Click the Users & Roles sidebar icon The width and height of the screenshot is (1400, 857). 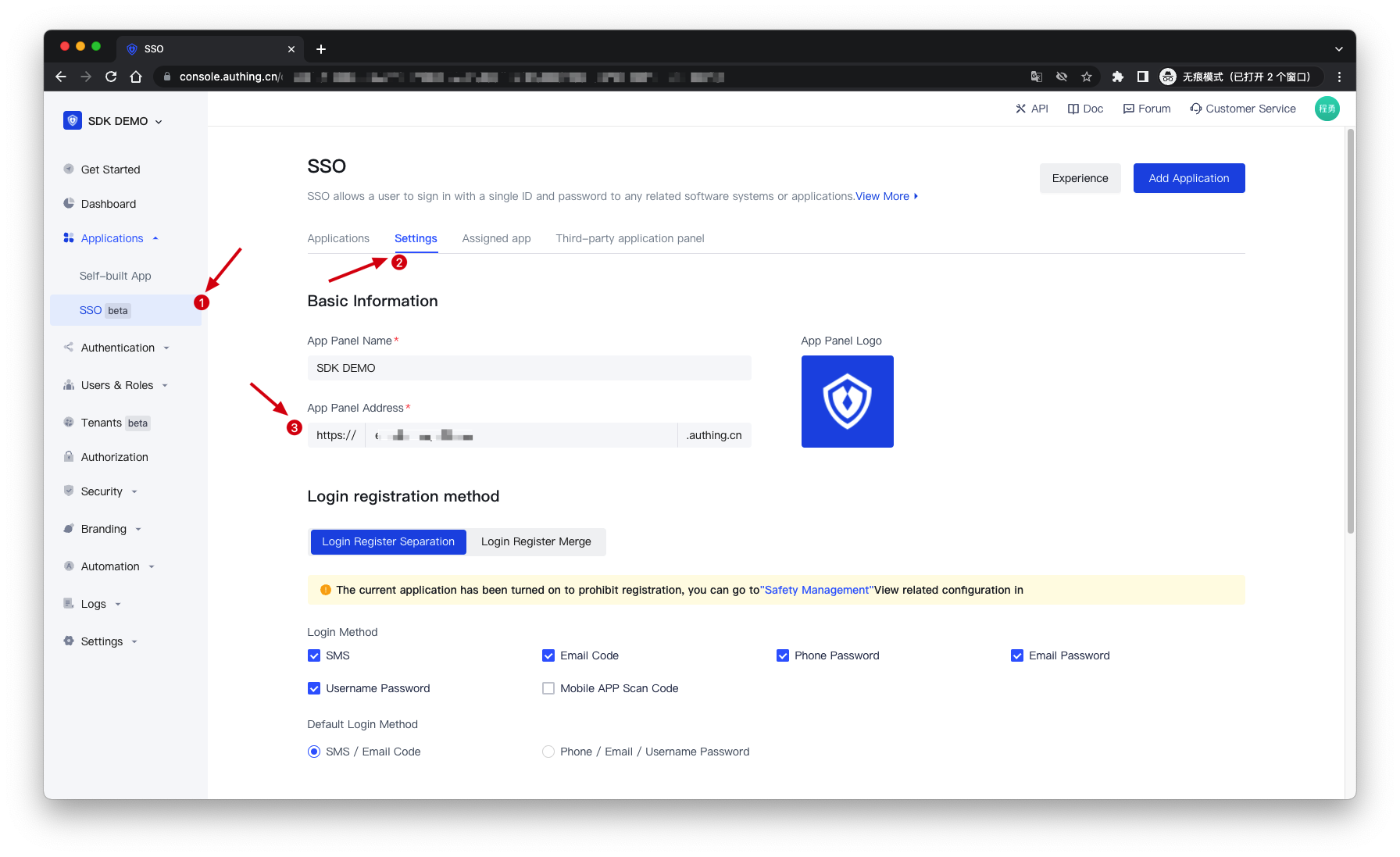(x=69, y=384)
